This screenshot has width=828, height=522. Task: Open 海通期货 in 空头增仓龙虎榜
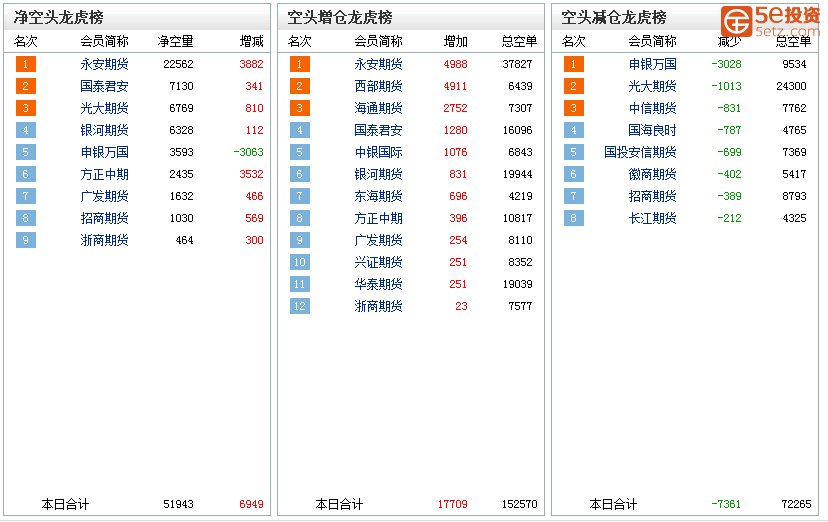pyautogui.click(x=378, y=108)
